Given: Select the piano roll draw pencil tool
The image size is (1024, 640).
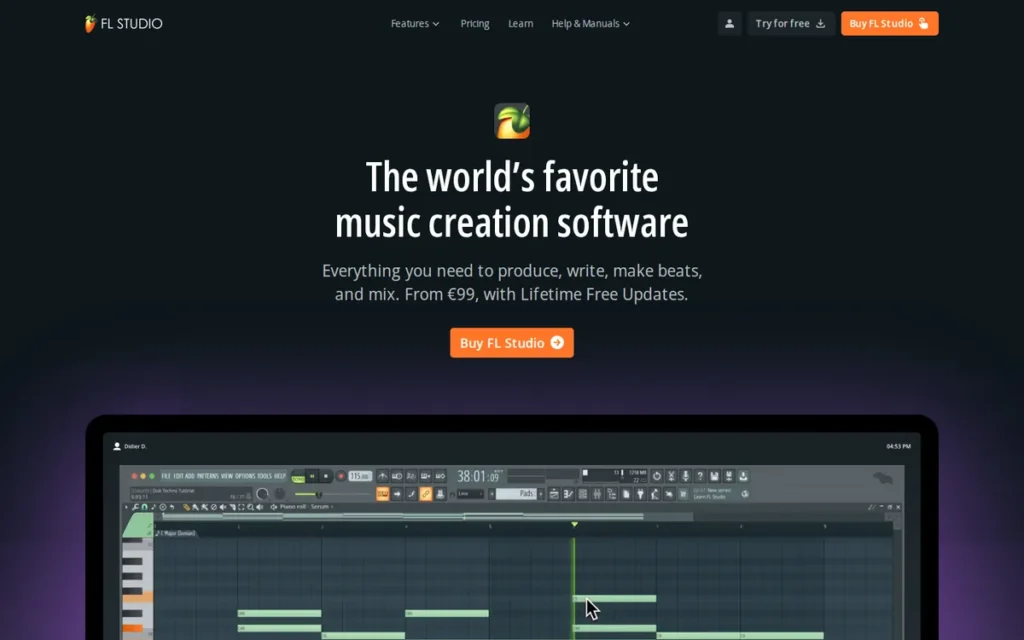Looking at the screenshot, I should (186, 507).
